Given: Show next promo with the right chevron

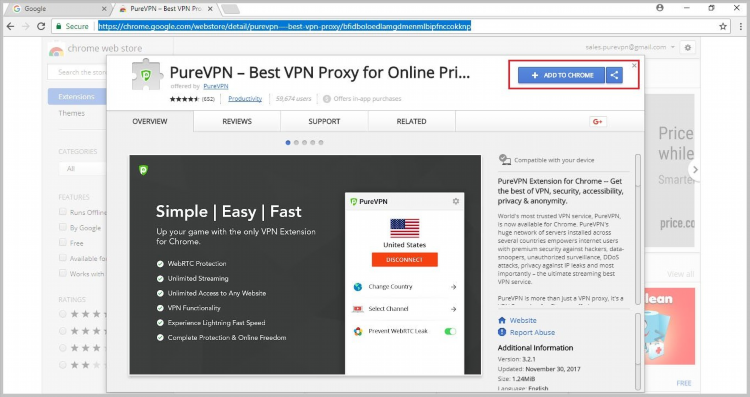Looking at the screenshot, I should 695,169.
